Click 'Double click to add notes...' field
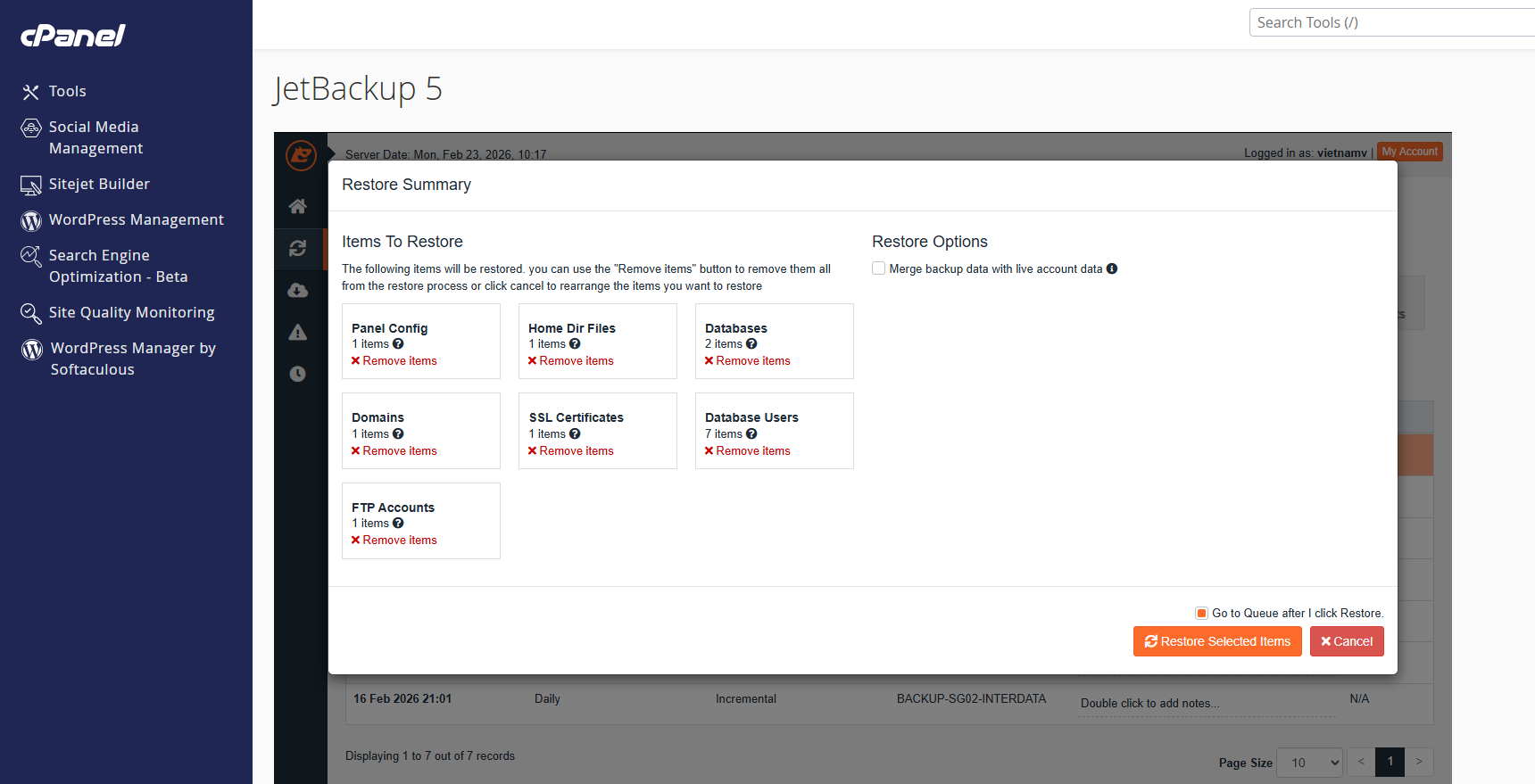1535x784 pixels. [x=1207, y=703]
